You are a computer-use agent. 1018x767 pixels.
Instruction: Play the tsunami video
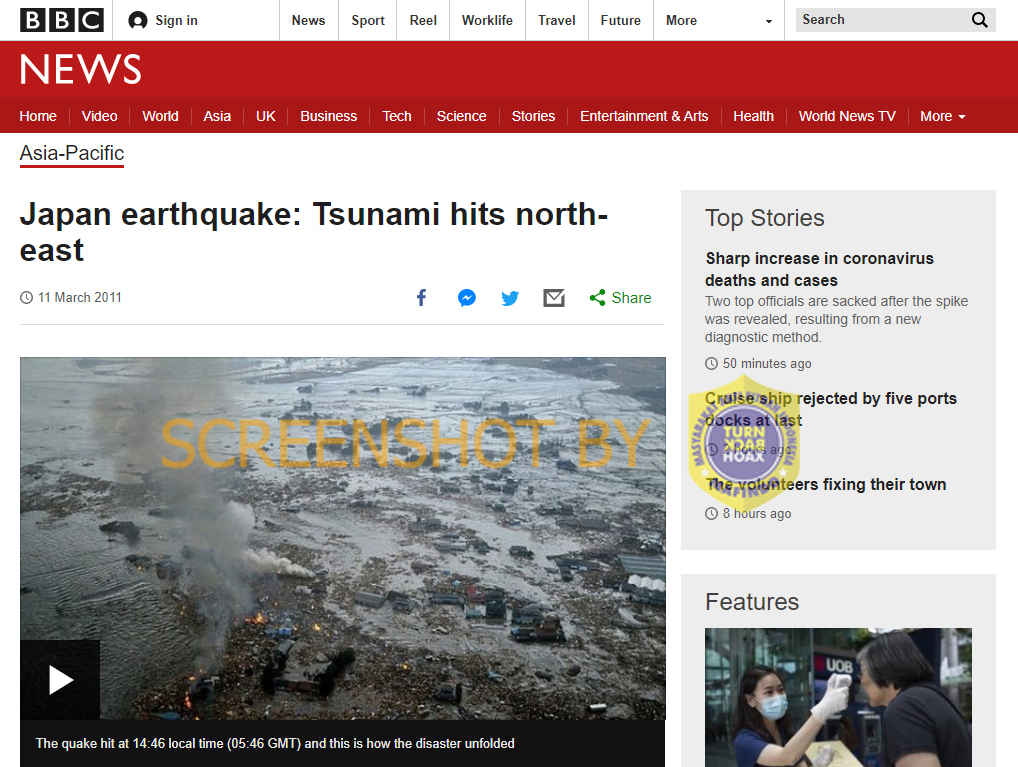tap(60, 680)
